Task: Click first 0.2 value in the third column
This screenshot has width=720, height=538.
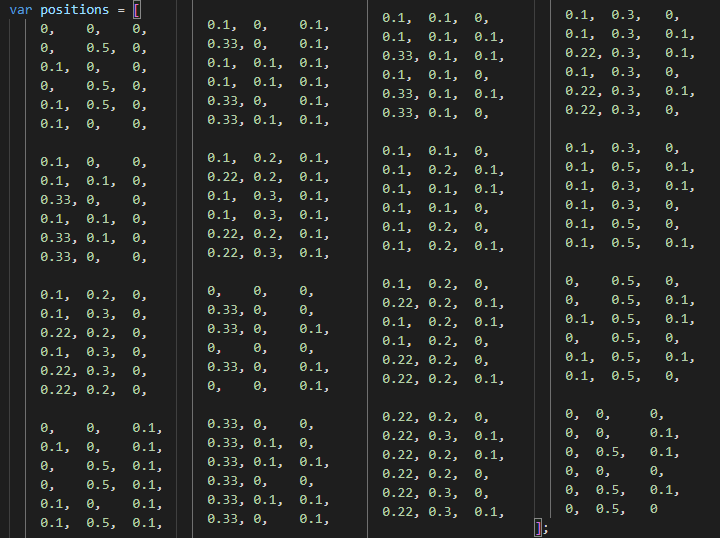Action: 437,170
